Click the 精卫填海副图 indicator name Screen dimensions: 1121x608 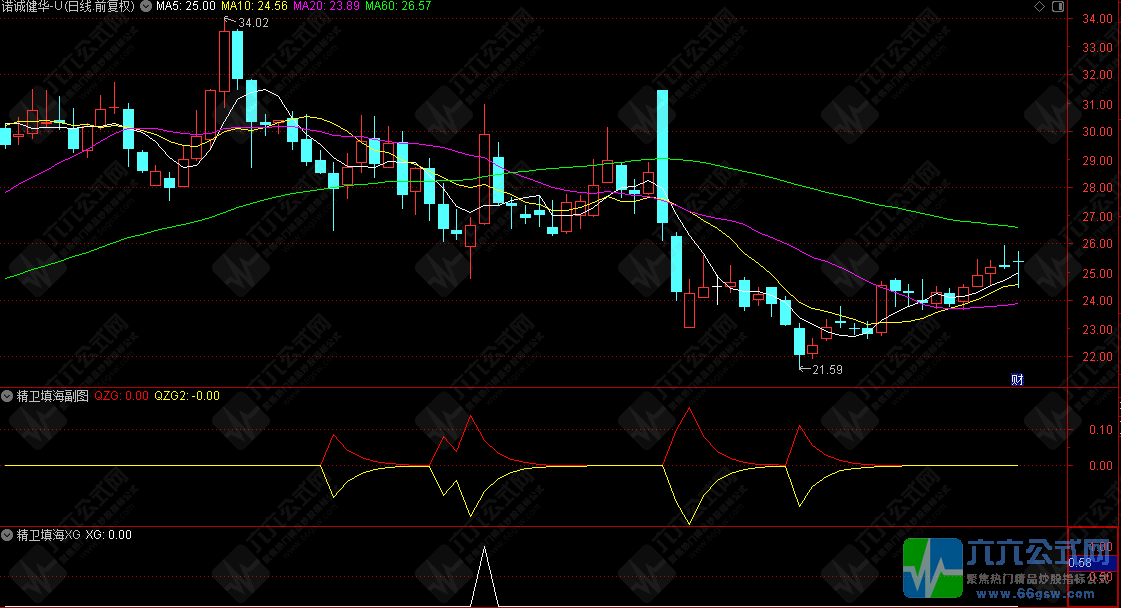tap(53, 396)
